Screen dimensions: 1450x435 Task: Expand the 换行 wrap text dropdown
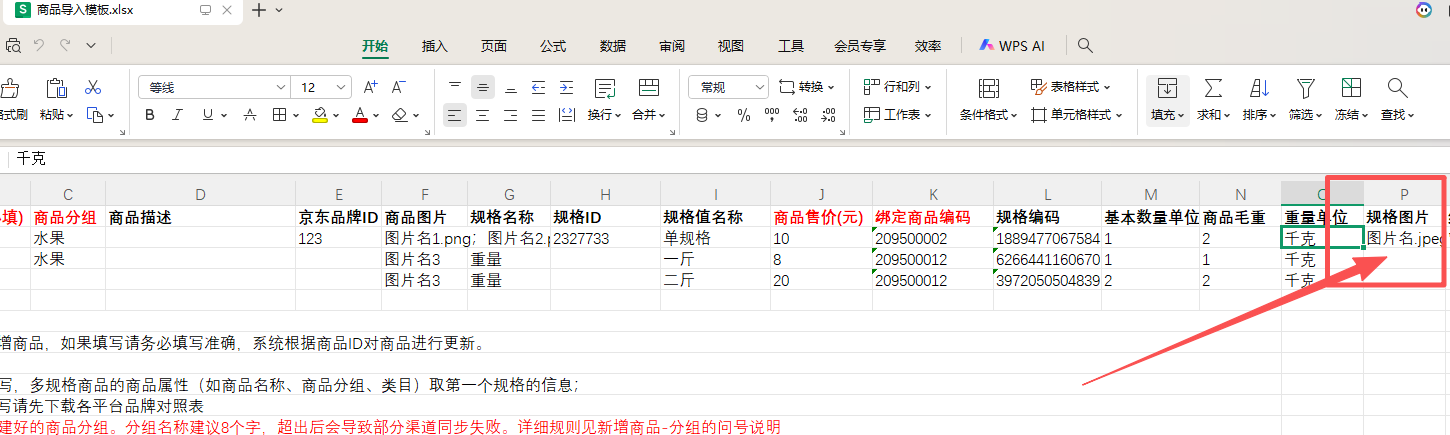coord(618,116)
